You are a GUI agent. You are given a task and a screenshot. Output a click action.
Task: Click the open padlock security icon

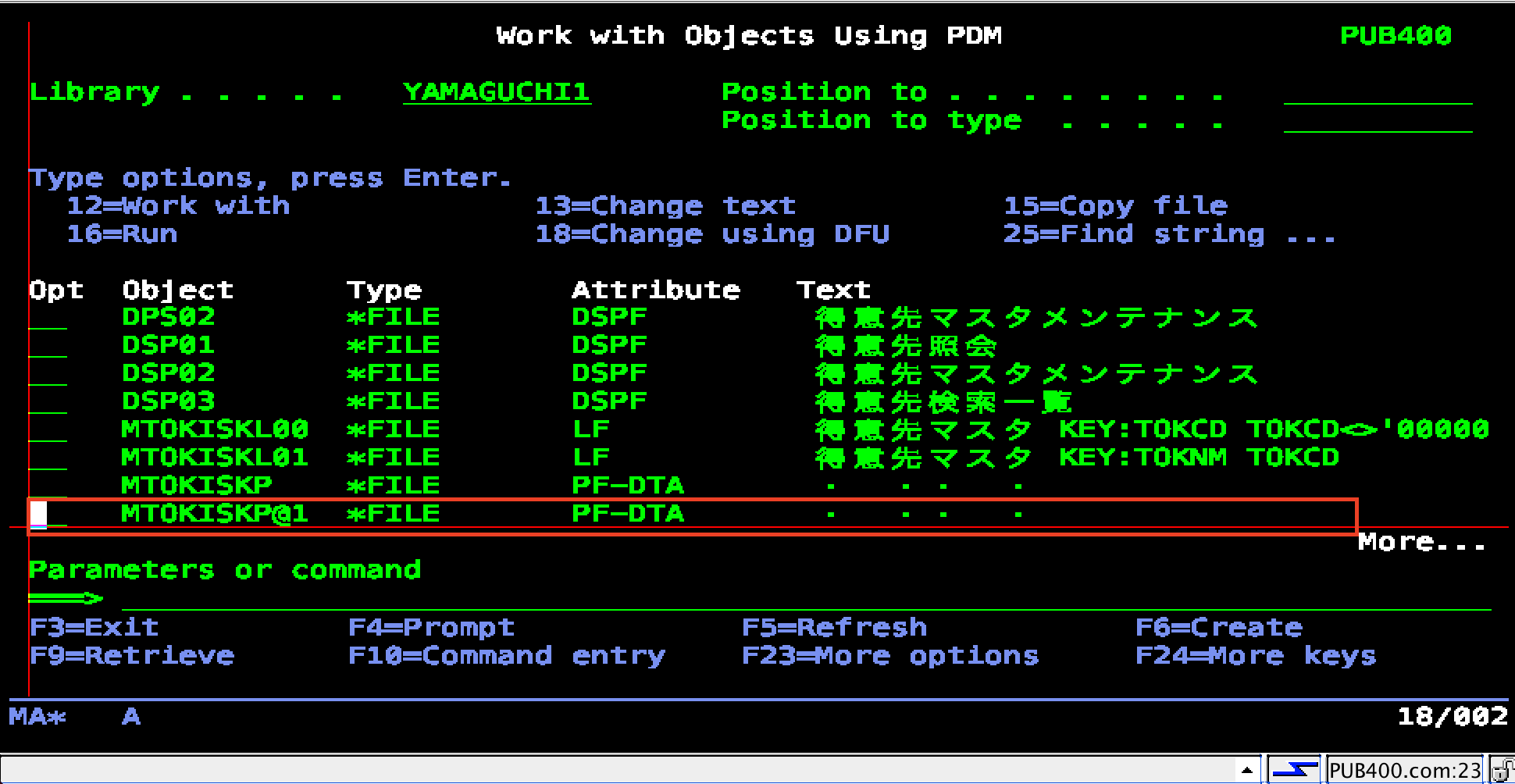[x=1501, y=770]
